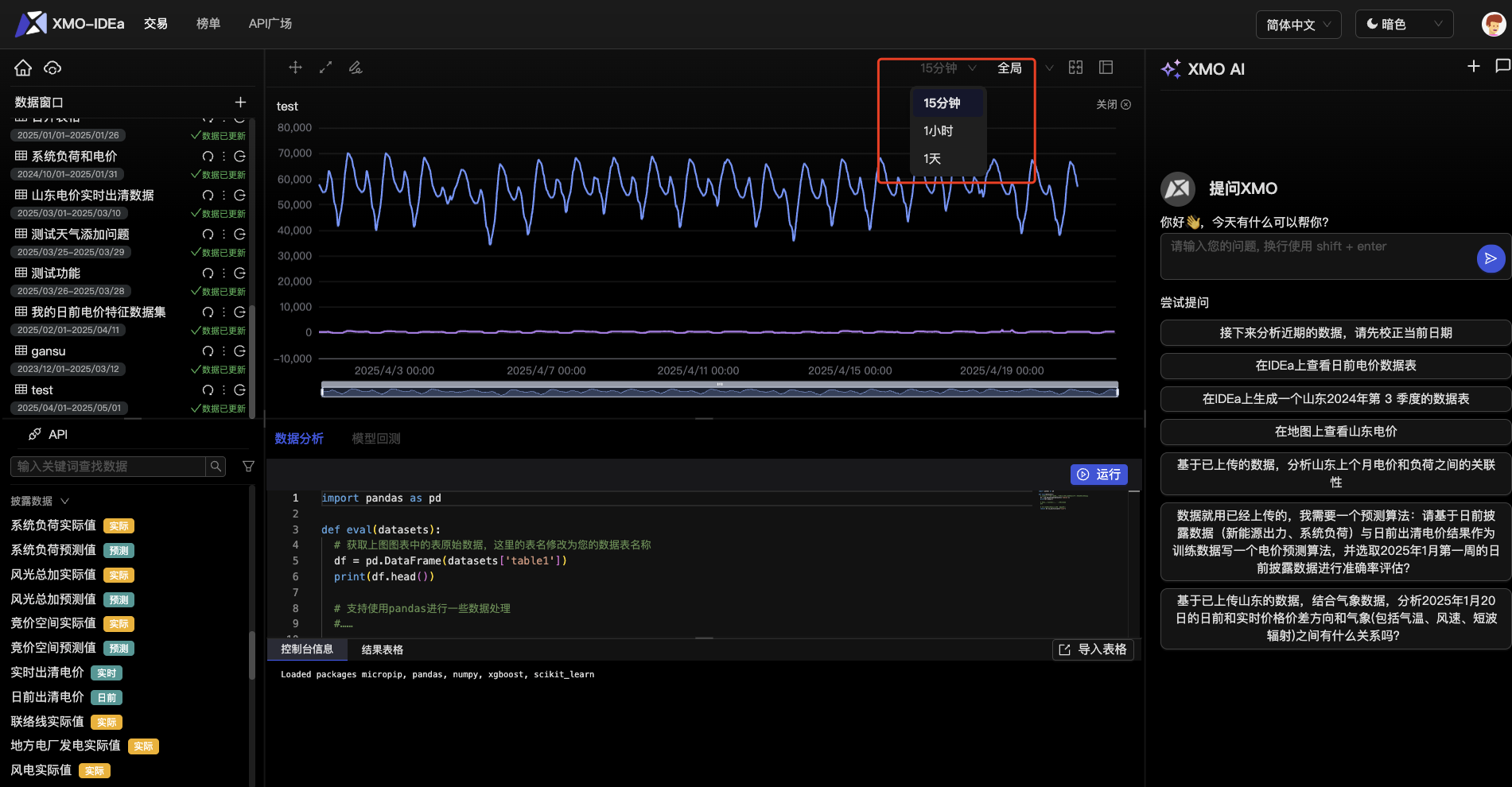This screenshot has height=787, width=1512.
Task: Open the chat history icon in XMO AI
Action: [1502, 66]
